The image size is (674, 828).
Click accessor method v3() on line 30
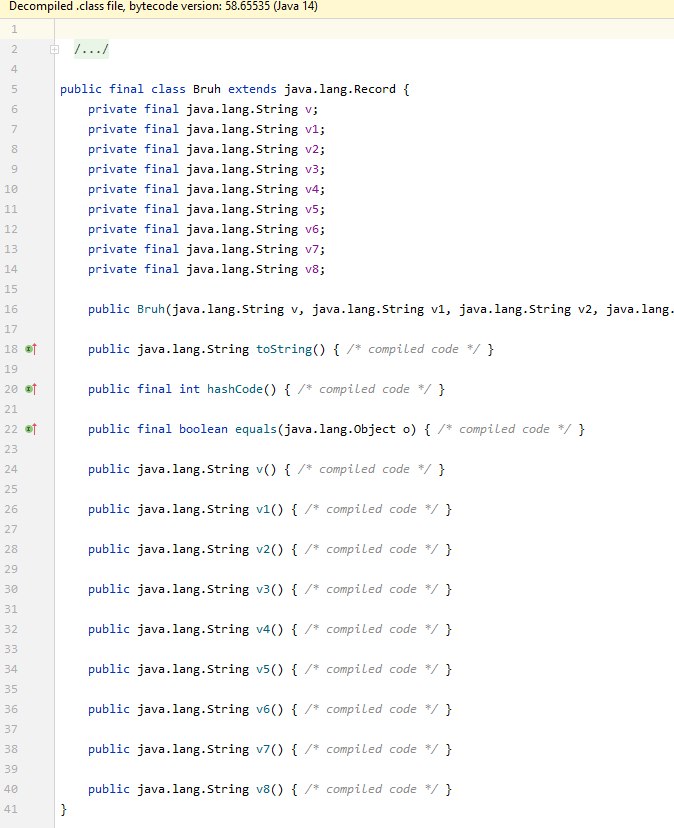tap(263, 589)
